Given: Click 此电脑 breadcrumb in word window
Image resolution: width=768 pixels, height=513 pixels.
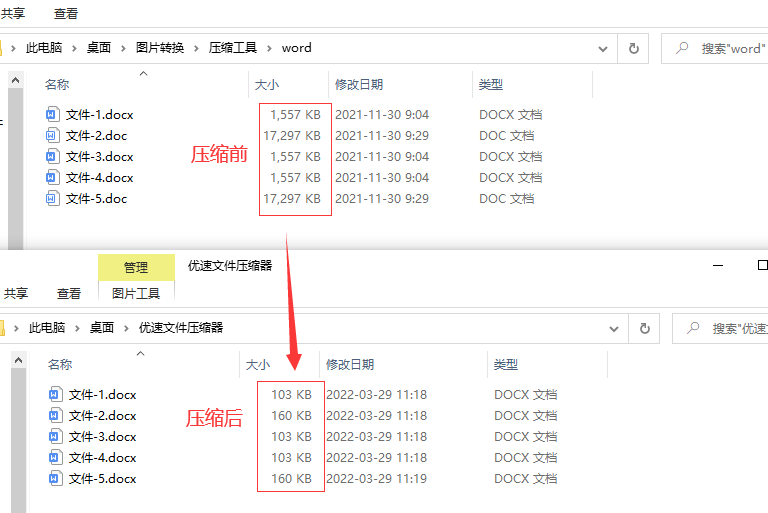Looking at the screenshot, I should tap(44, 48).
